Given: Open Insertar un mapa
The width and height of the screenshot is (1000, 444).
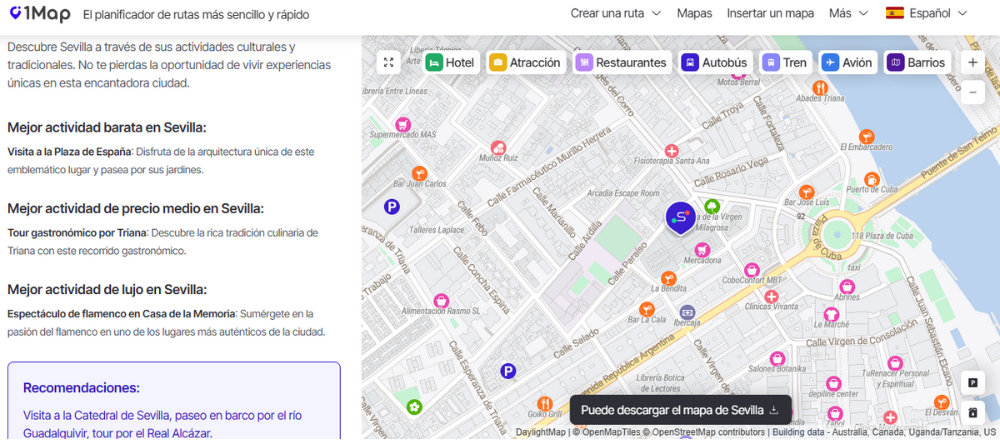Looking at the screenshot, I should click(x=770, y=13).
